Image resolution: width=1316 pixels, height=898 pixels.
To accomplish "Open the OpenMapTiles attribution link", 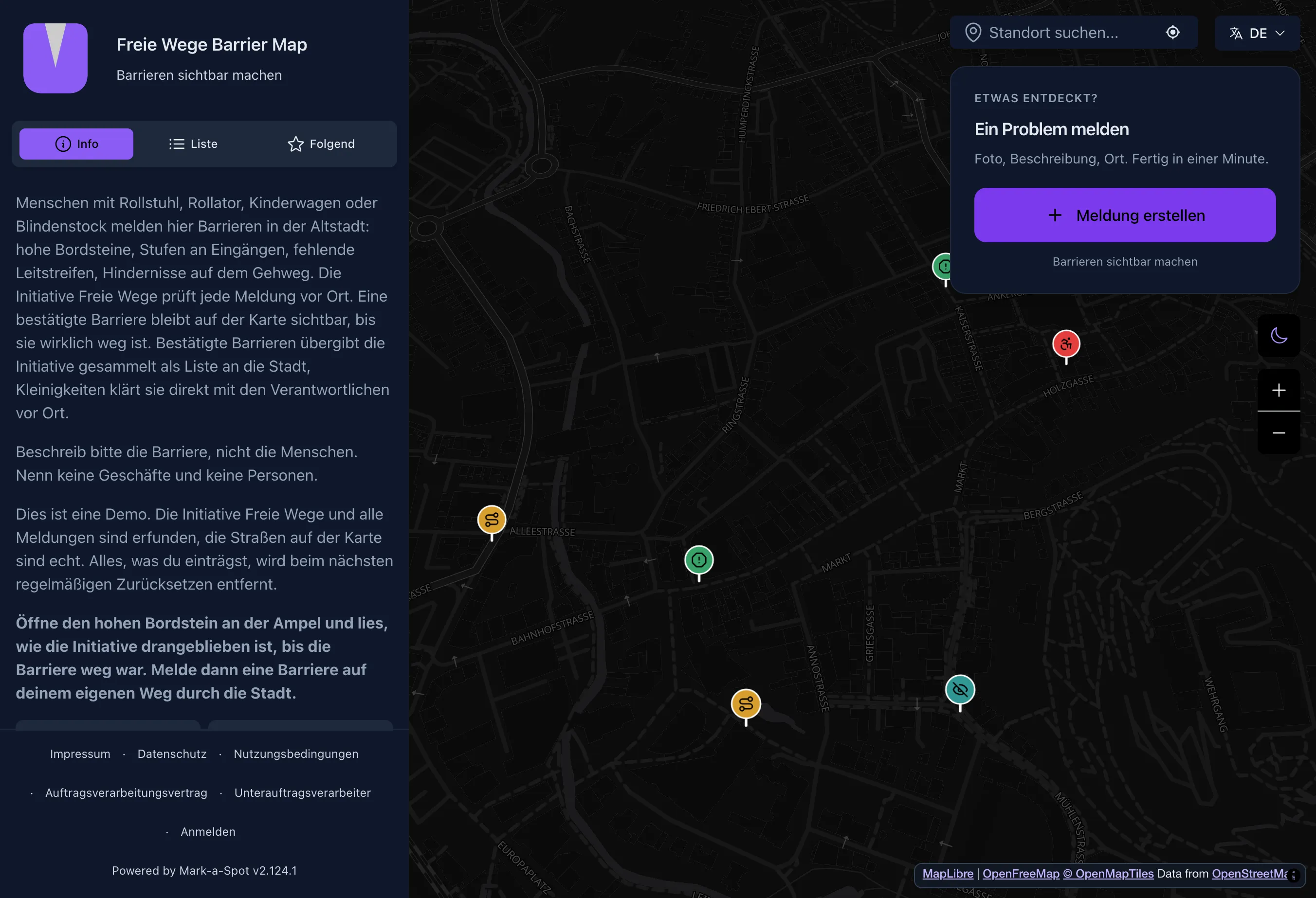I will (x=1108, y=874).
